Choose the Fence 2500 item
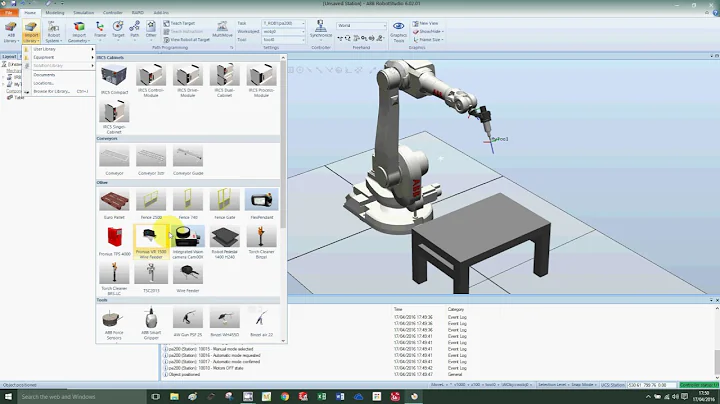Viewport: 720px width, 404px height. [151, 204]
